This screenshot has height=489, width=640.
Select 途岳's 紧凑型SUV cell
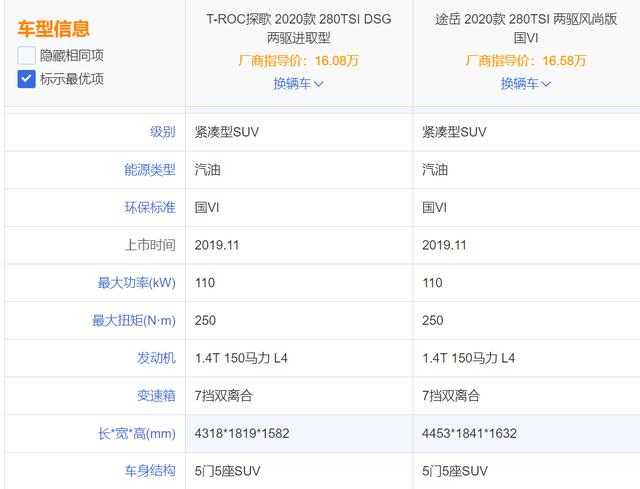tap(527, 132)
